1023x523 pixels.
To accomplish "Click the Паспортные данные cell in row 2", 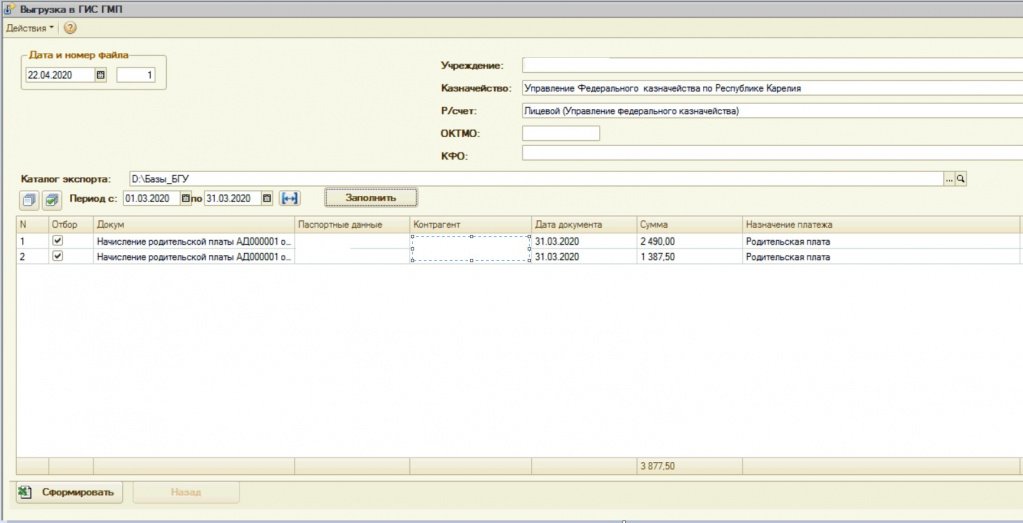I will point(352,257).
